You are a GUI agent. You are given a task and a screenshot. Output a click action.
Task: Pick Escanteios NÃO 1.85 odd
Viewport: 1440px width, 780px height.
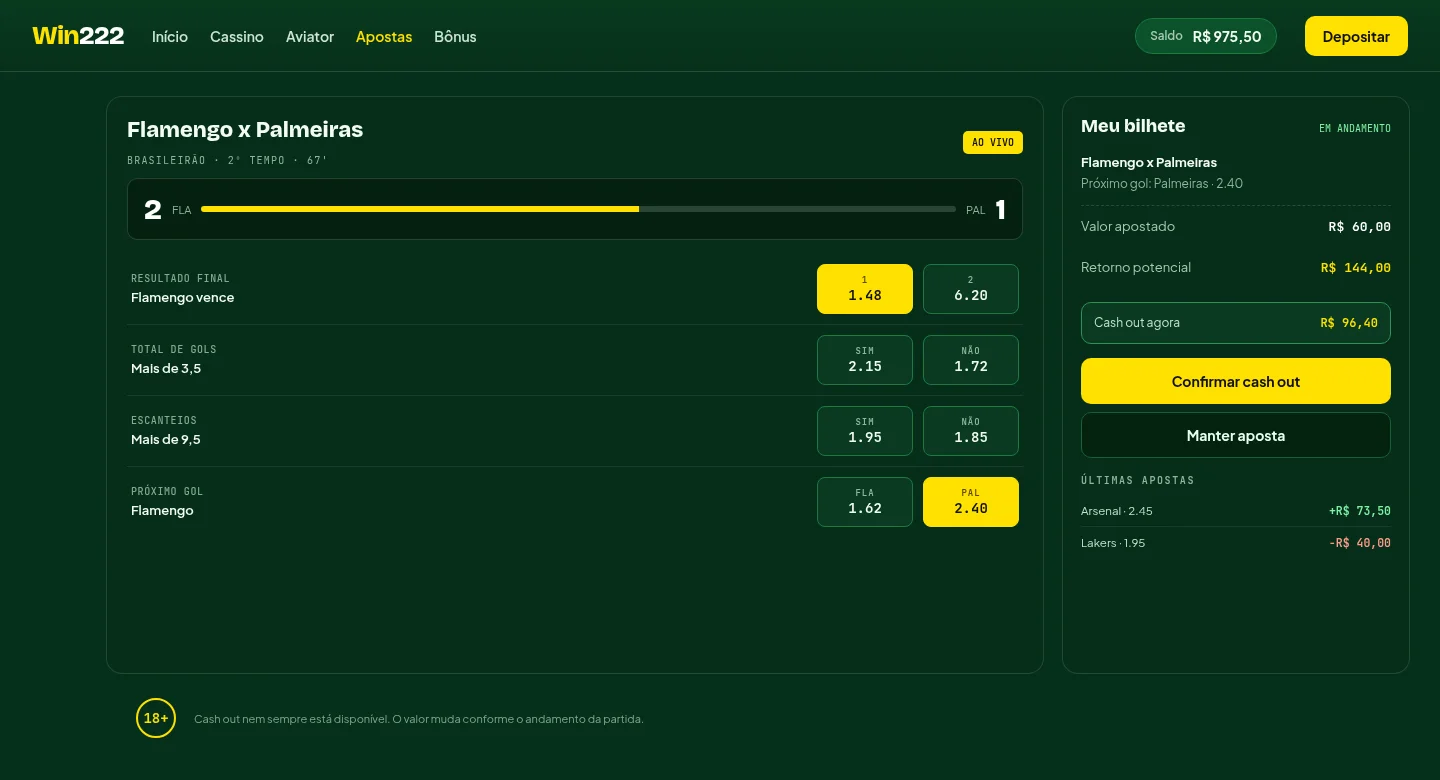(971, 431)
